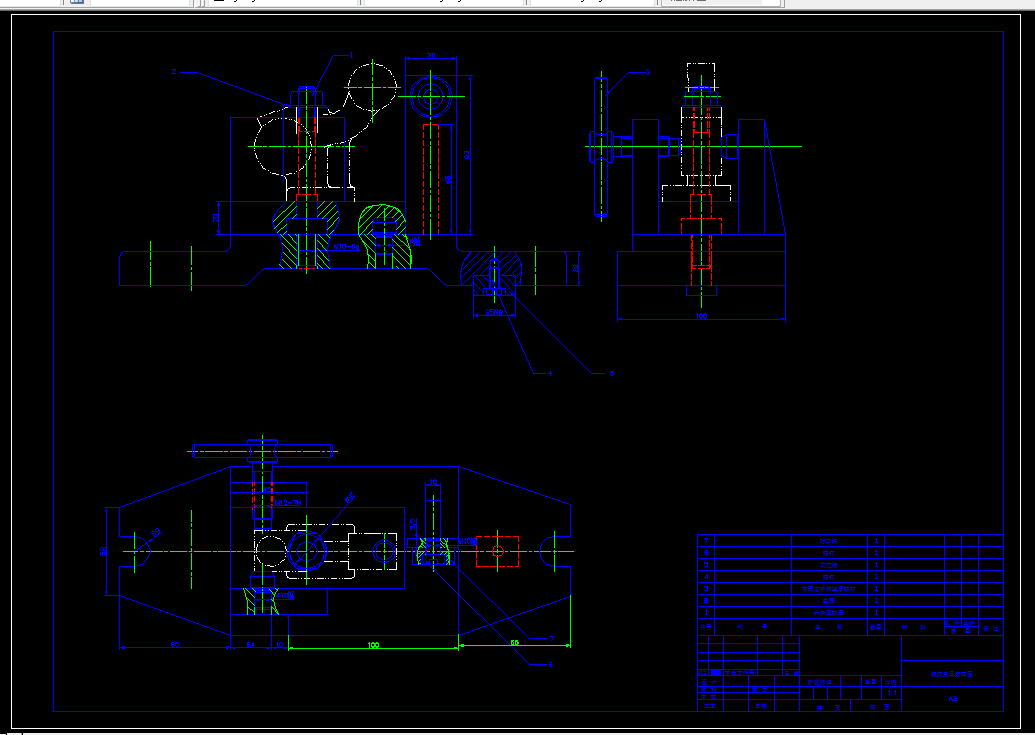Select balloon callout number 7 leader label
1035x735 pixels.
point(552,639)
